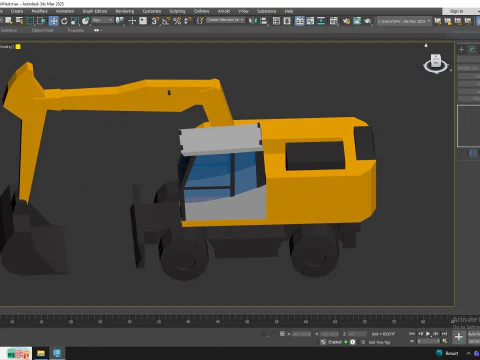
Task: Switch to Object Paint ribbon tab
Action: (43, 30)
